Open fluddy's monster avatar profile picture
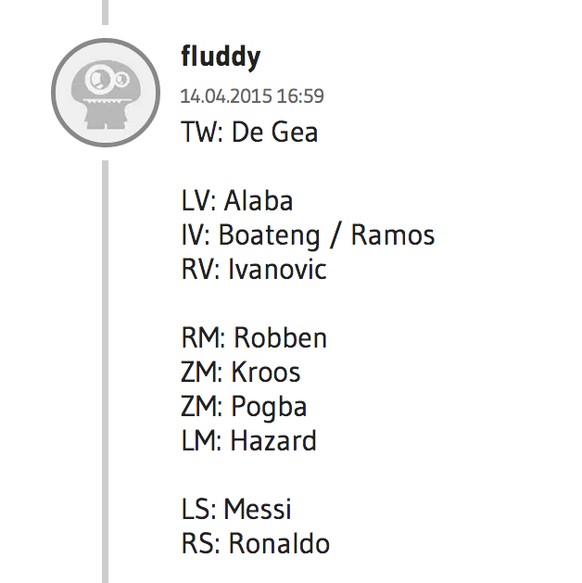Viewport: 582px width, 583px height. click(x=106, y=93)
